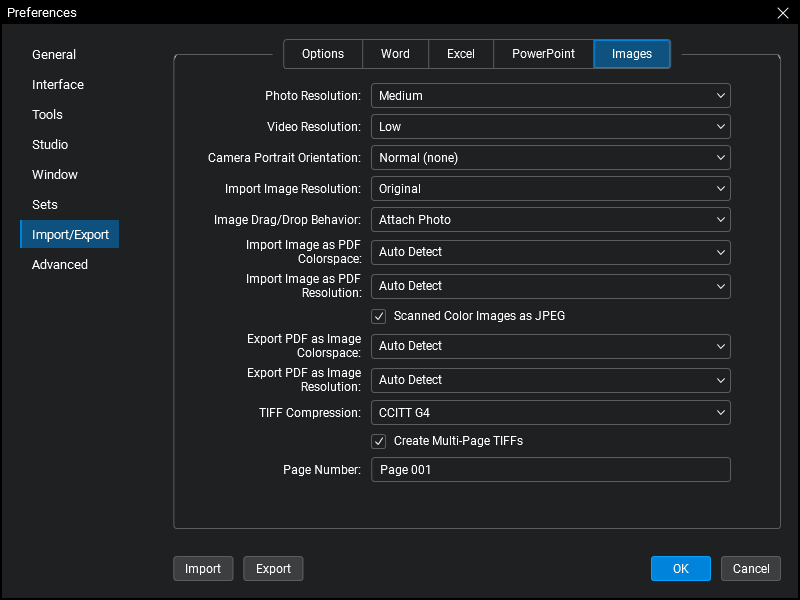
Task: Switch to the Excel tab
Action: 461,54
